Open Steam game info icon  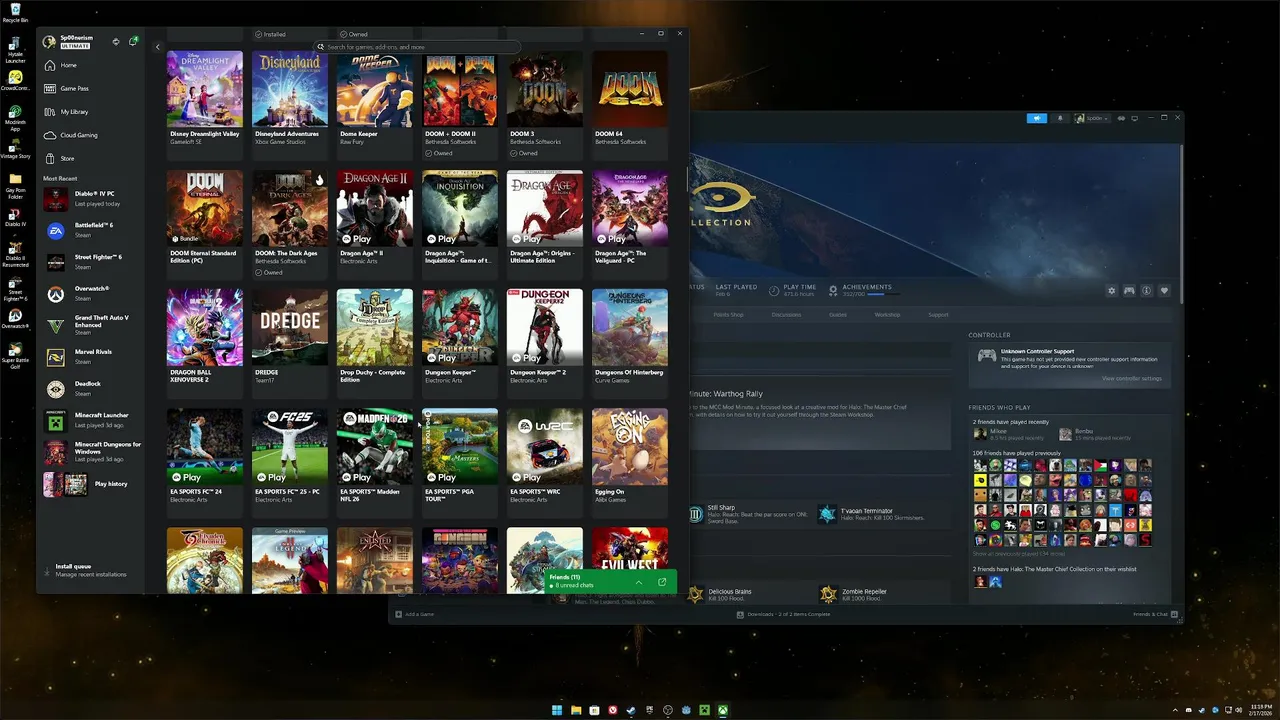point(1147,291)
